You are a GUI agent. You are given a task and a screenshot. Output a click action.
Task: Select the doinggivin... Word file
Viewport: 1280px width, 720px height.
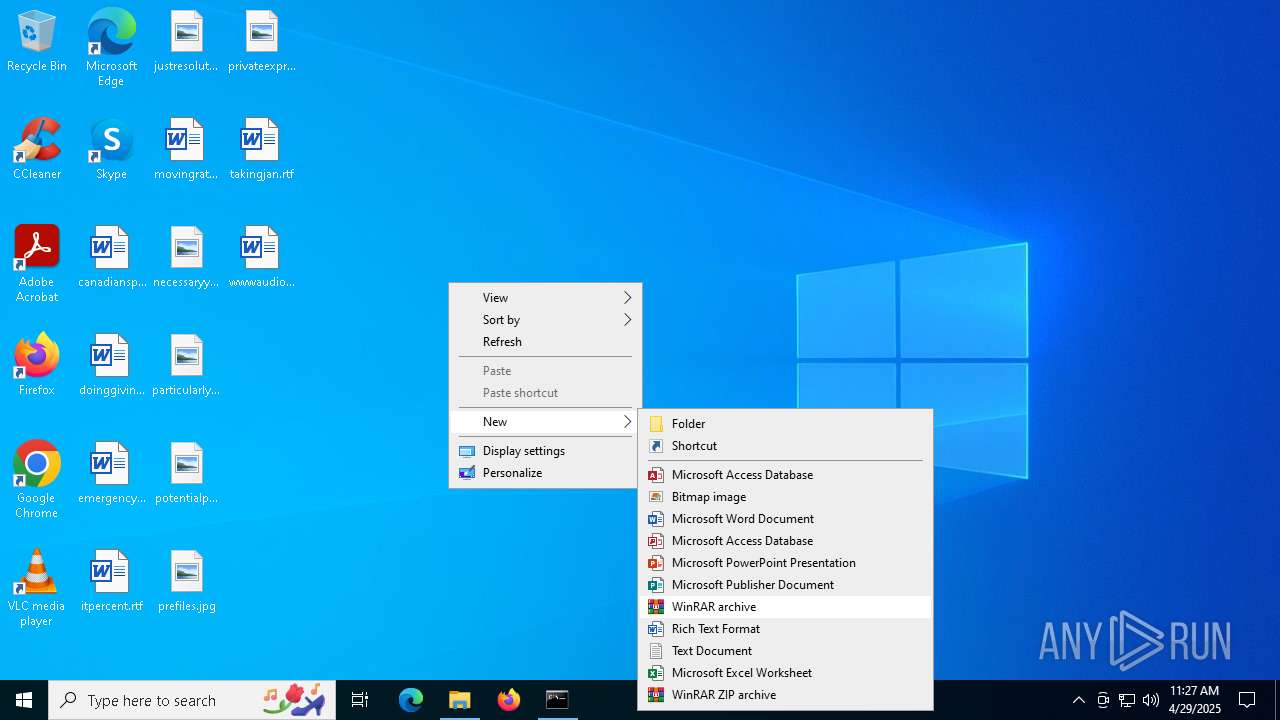pyautogui.click(x=111, y=366)
